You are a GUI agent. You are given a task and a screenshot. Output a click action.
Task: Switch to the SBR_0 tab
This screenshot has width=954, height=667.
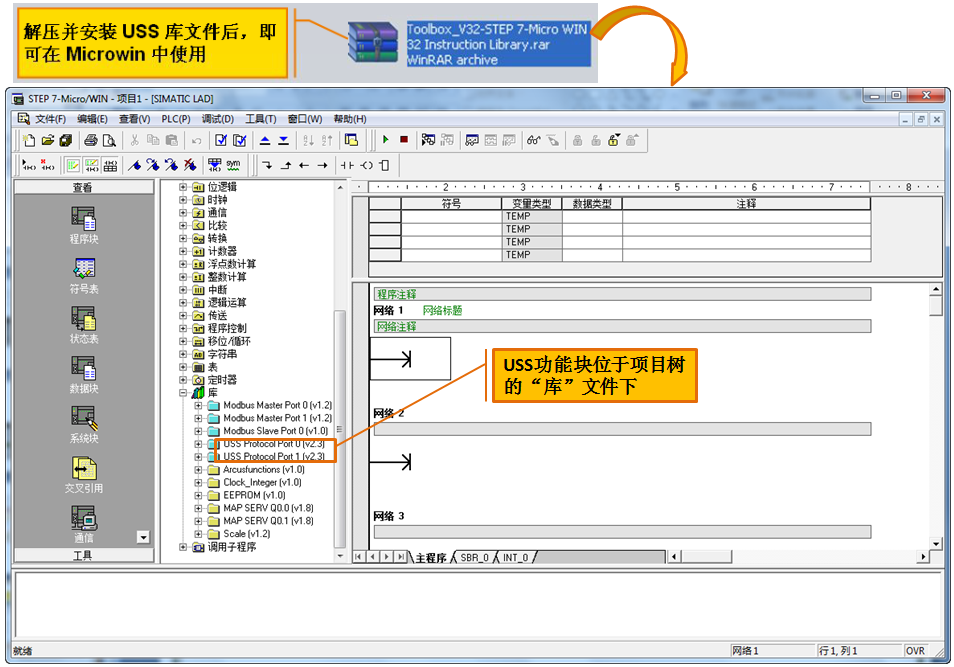(475, 557)
